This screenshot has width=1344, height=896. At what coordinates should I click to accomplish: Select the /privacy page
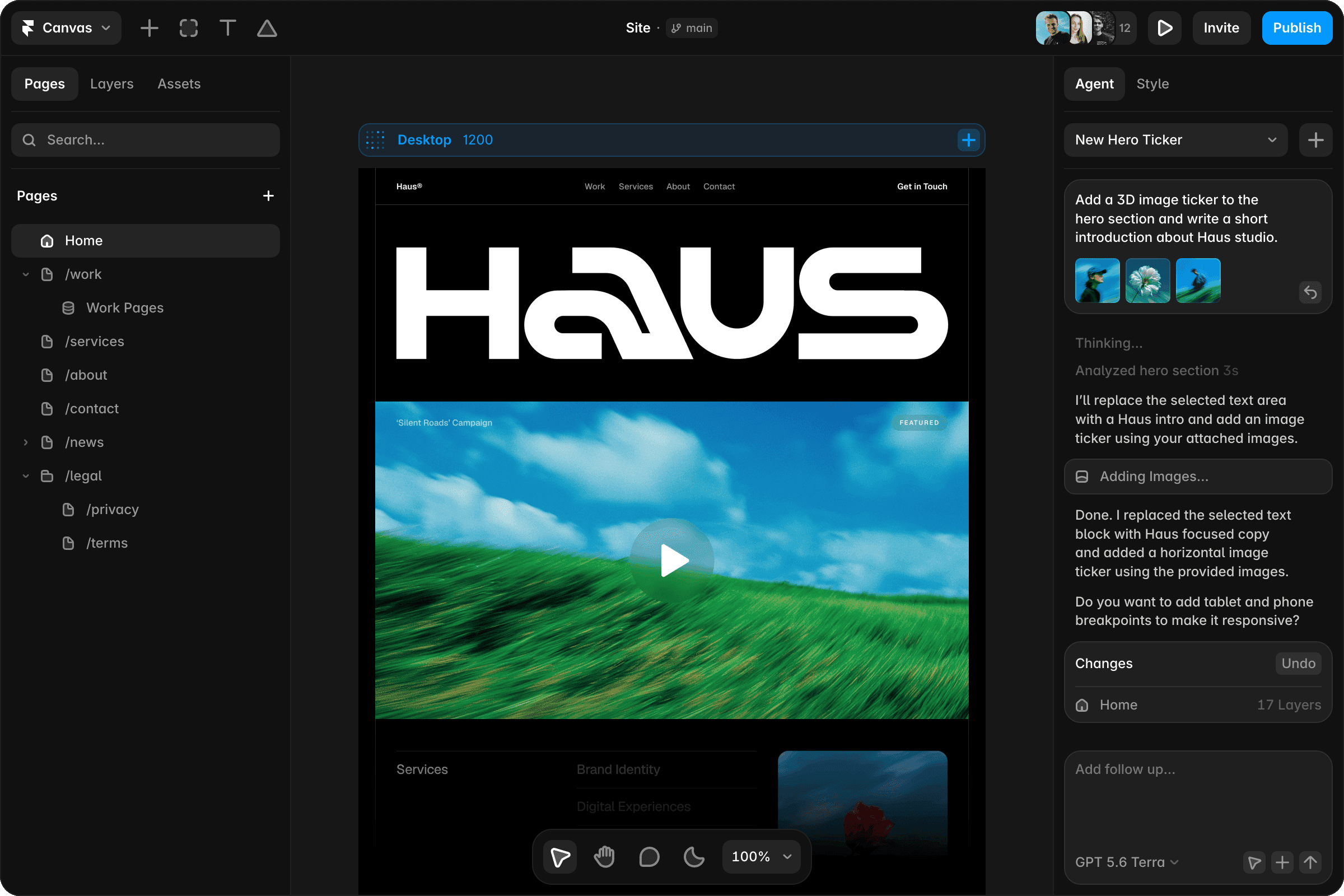point(112,510)
